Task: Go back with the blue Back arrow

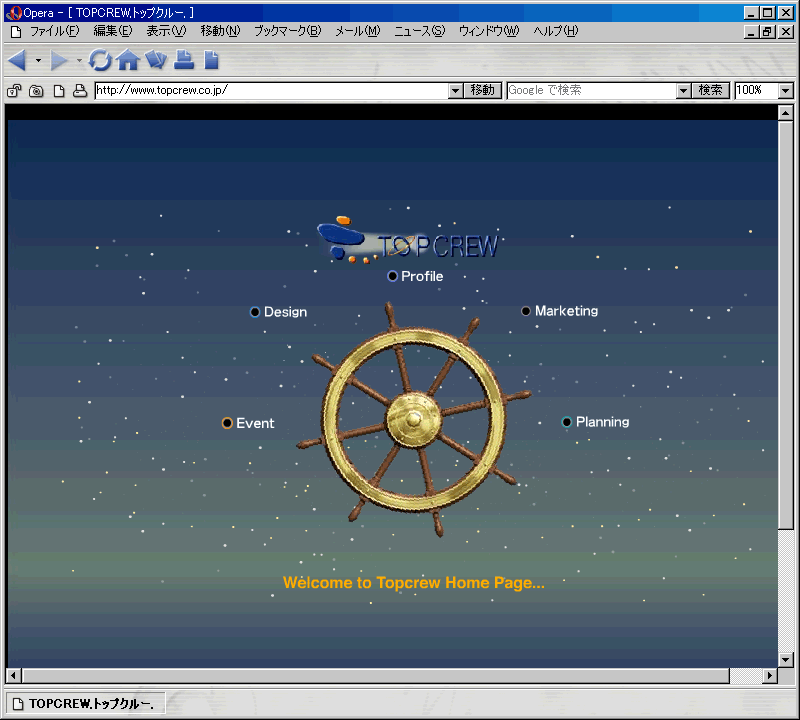Action: point(17,60)
